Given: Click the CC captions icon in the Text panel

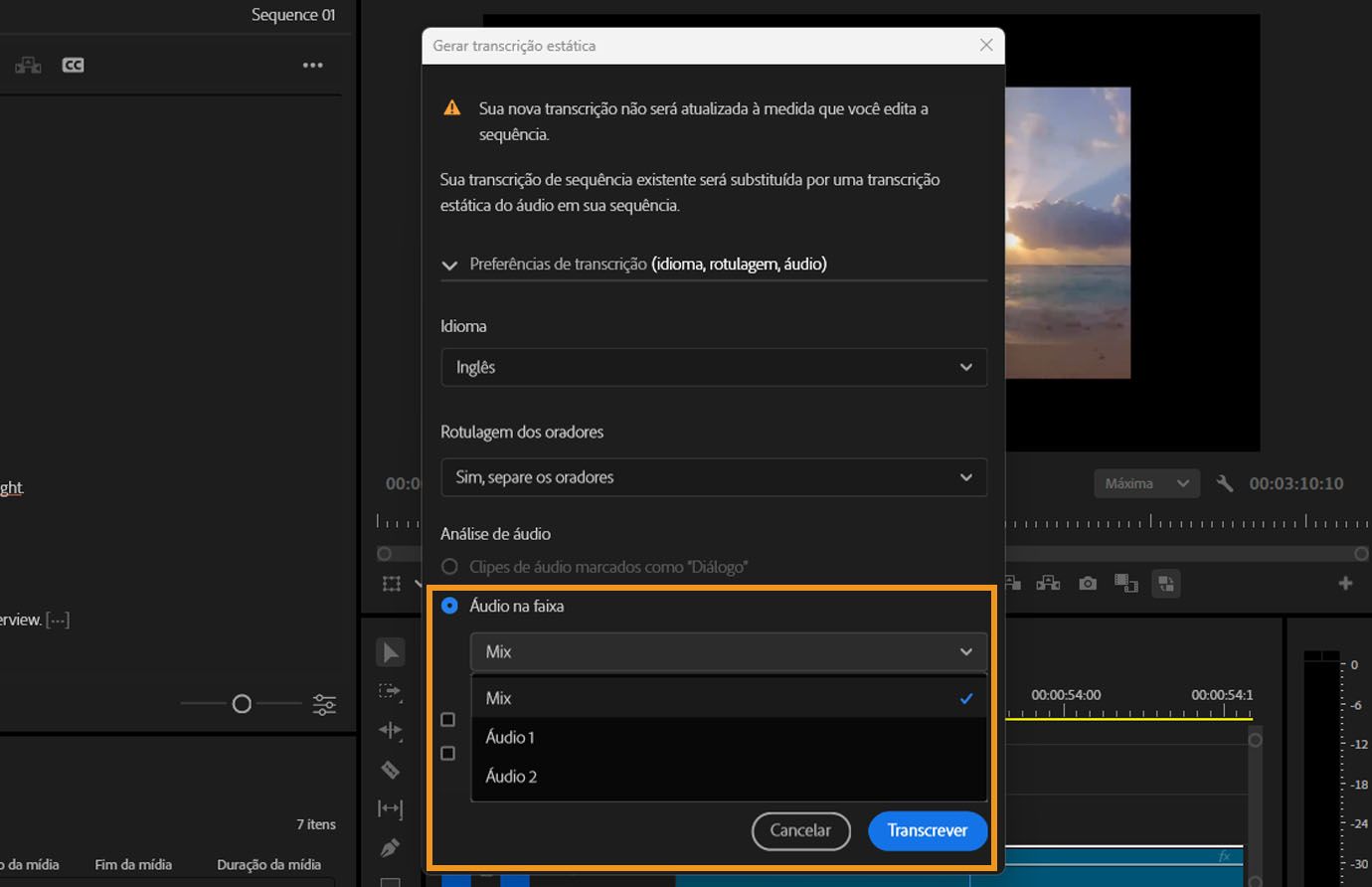Looking at the screenshot, I should click(x=73, y=64).
